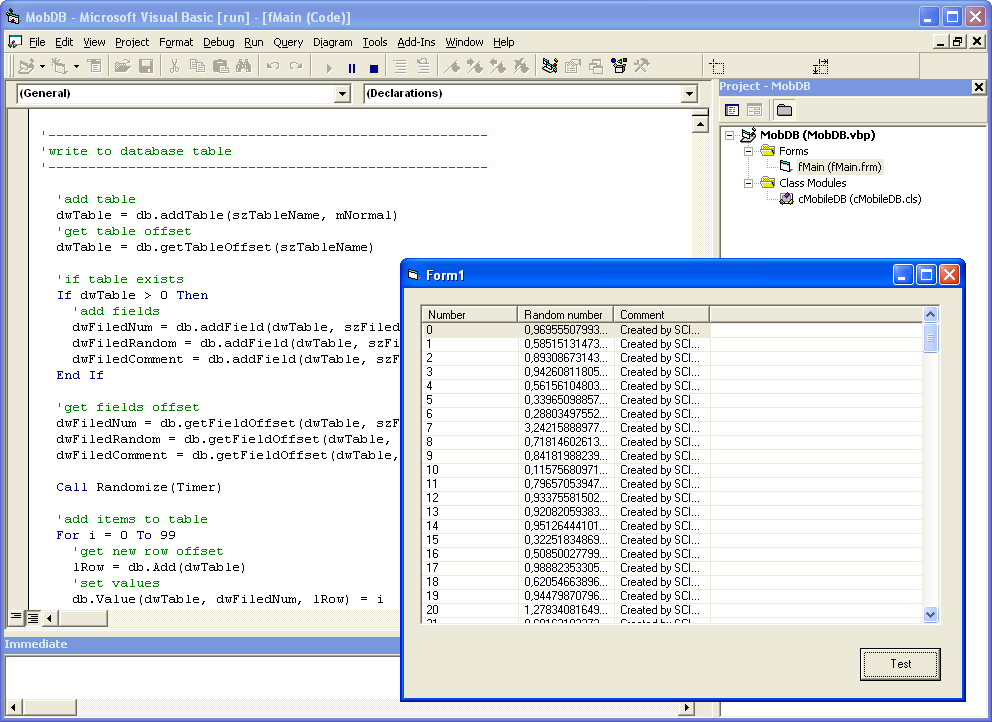Click the Form1 list vertical scrollbar thumb

(931, 338)
